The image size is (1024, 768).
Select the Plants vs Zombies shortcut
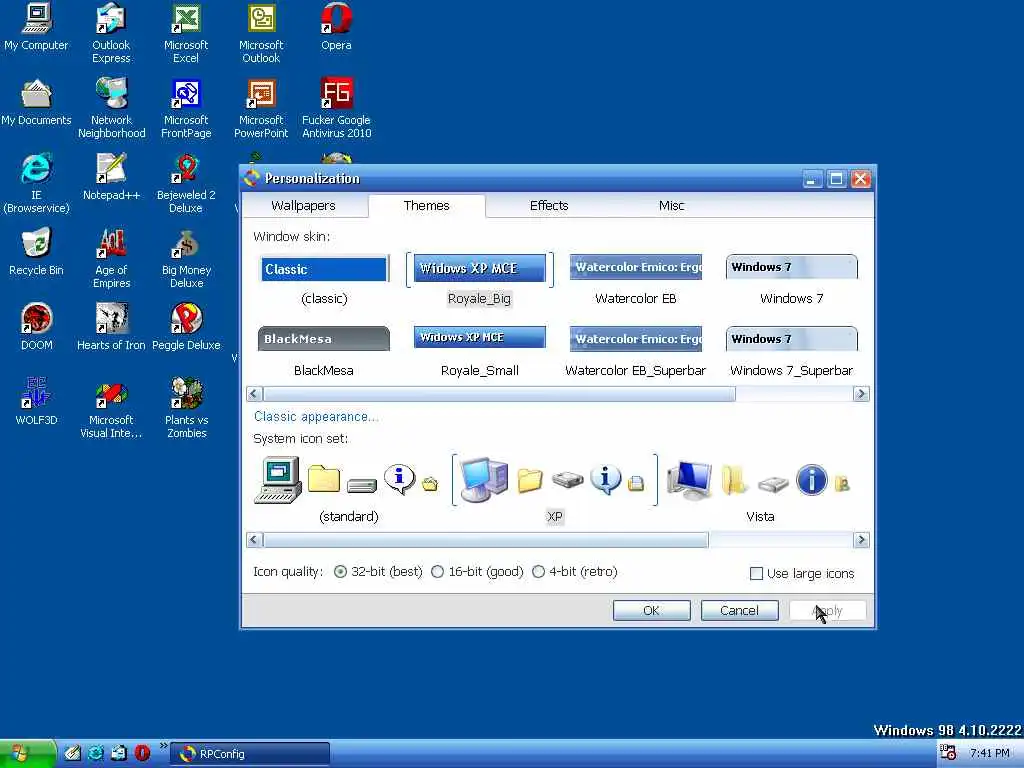tap(186, 408)
